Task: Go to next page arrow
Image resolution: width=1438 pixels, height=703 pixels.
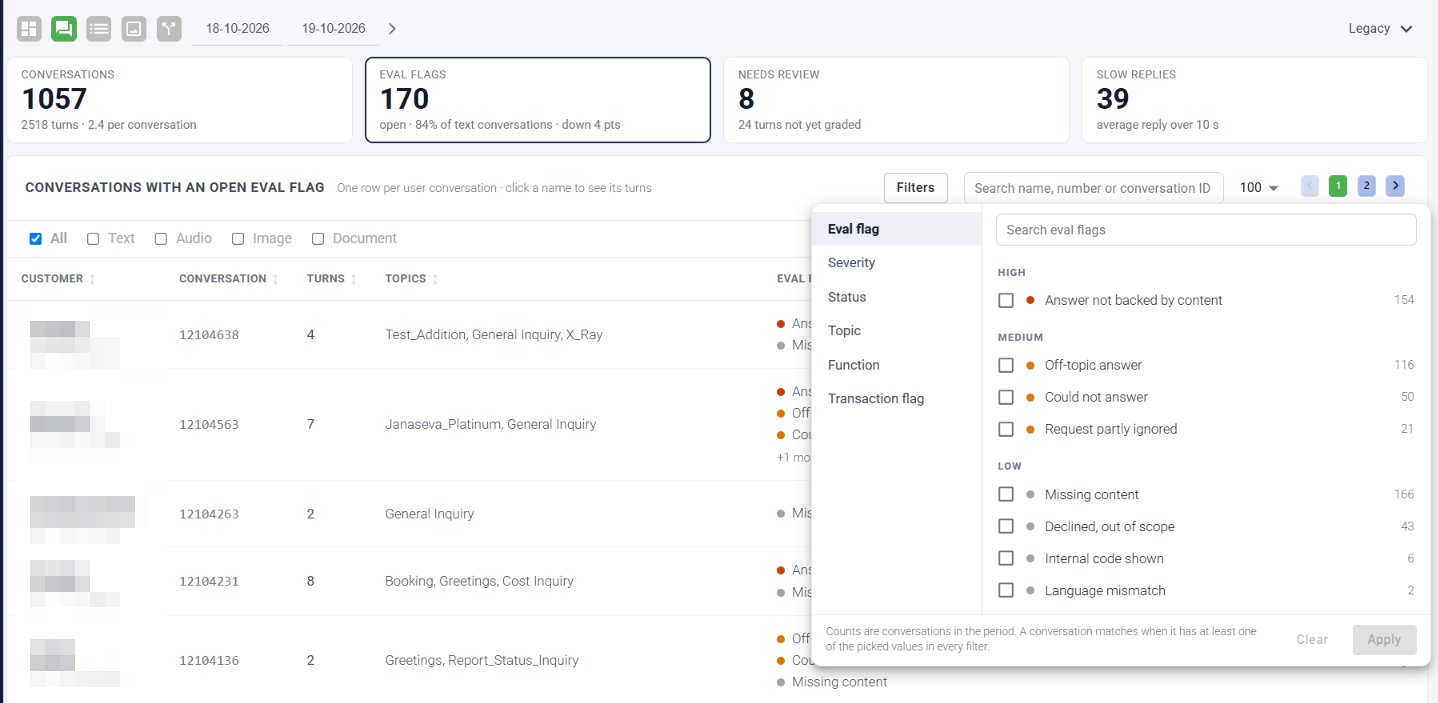Action: tap(1395, 186)
